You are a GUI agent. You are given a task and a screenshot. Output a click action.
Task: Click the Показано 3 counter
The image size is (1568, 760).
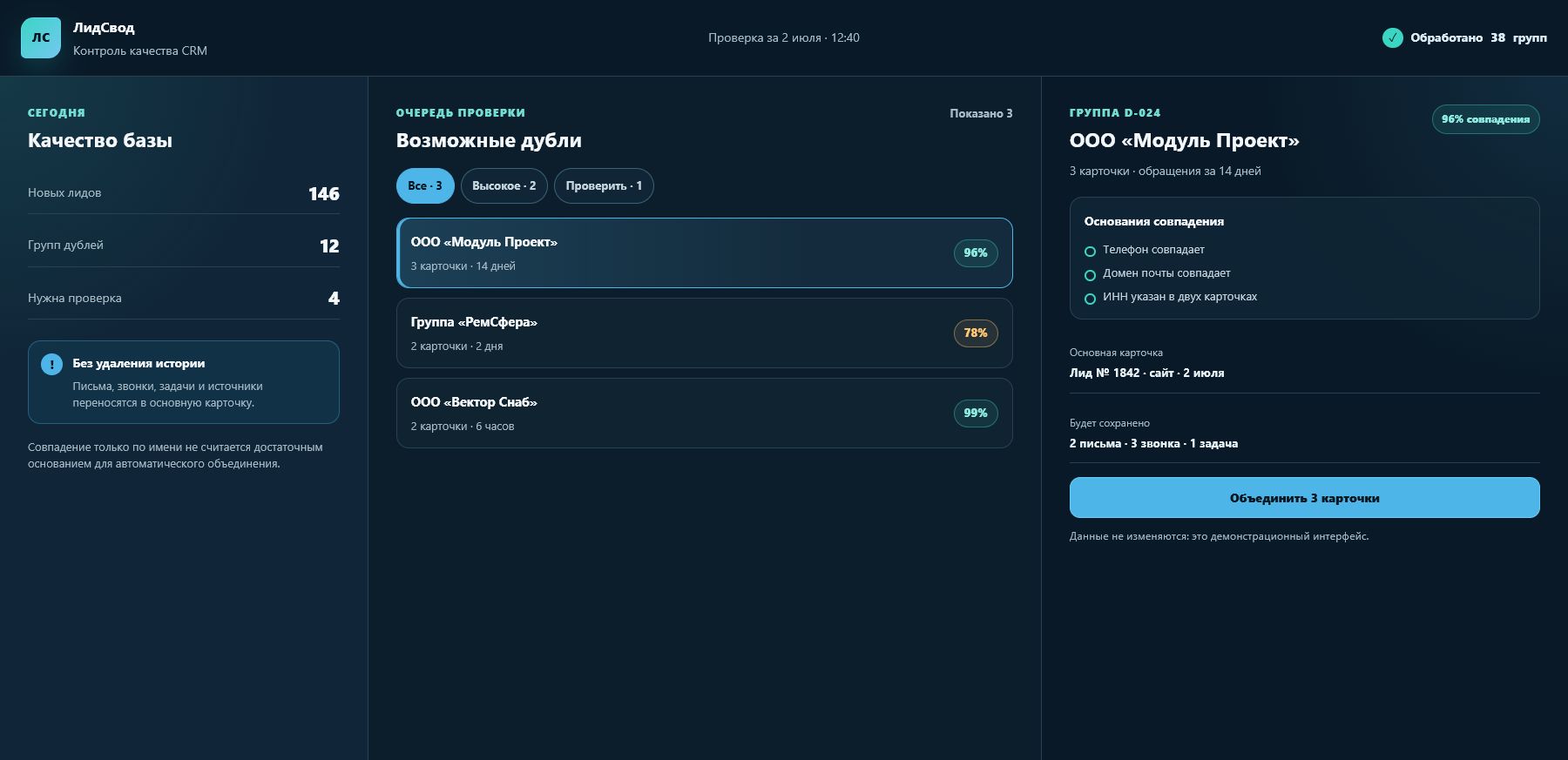981,113
